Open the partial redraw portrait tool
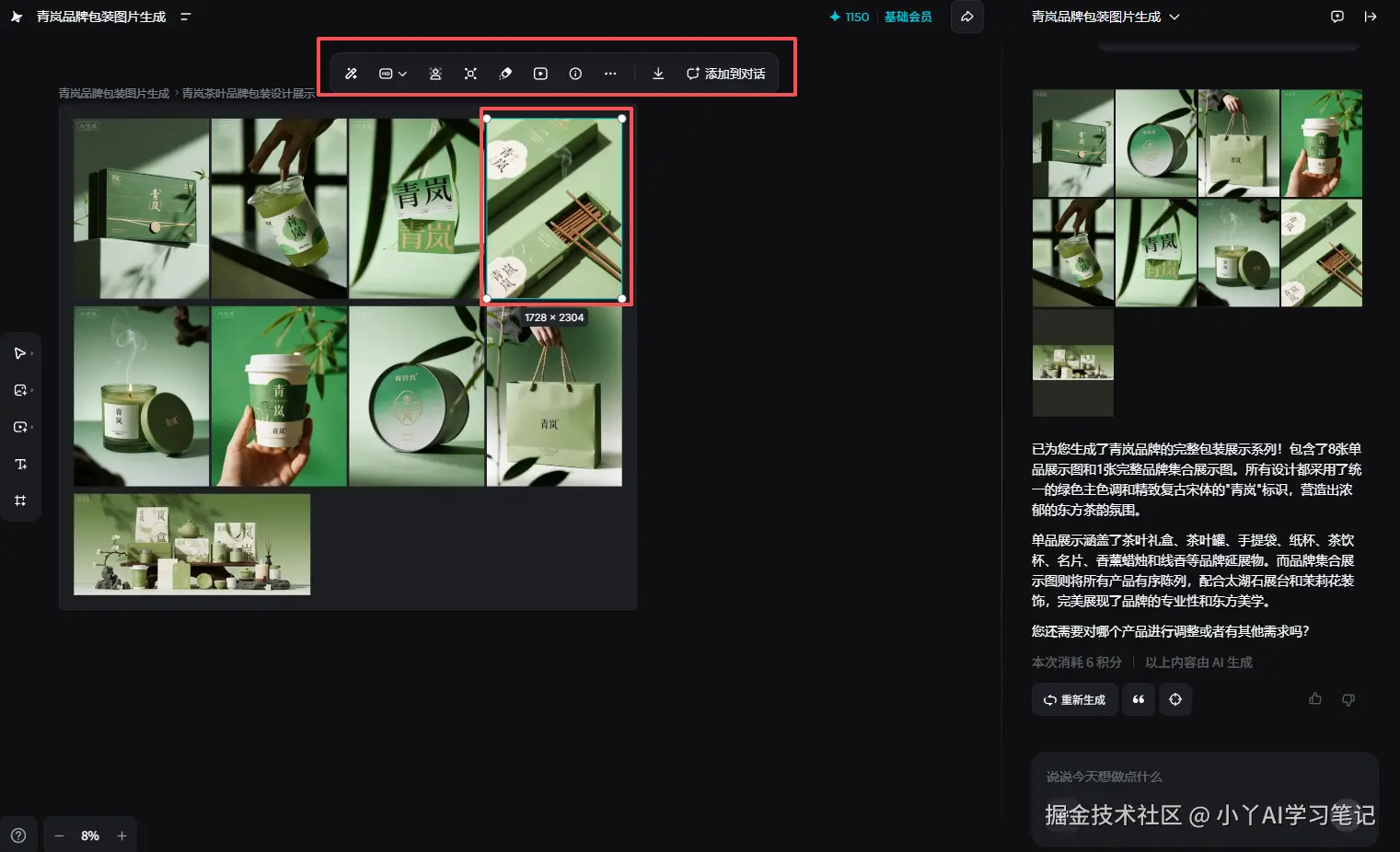The width and height of the screenshot is (1400, 852). (x=435, y=74)
